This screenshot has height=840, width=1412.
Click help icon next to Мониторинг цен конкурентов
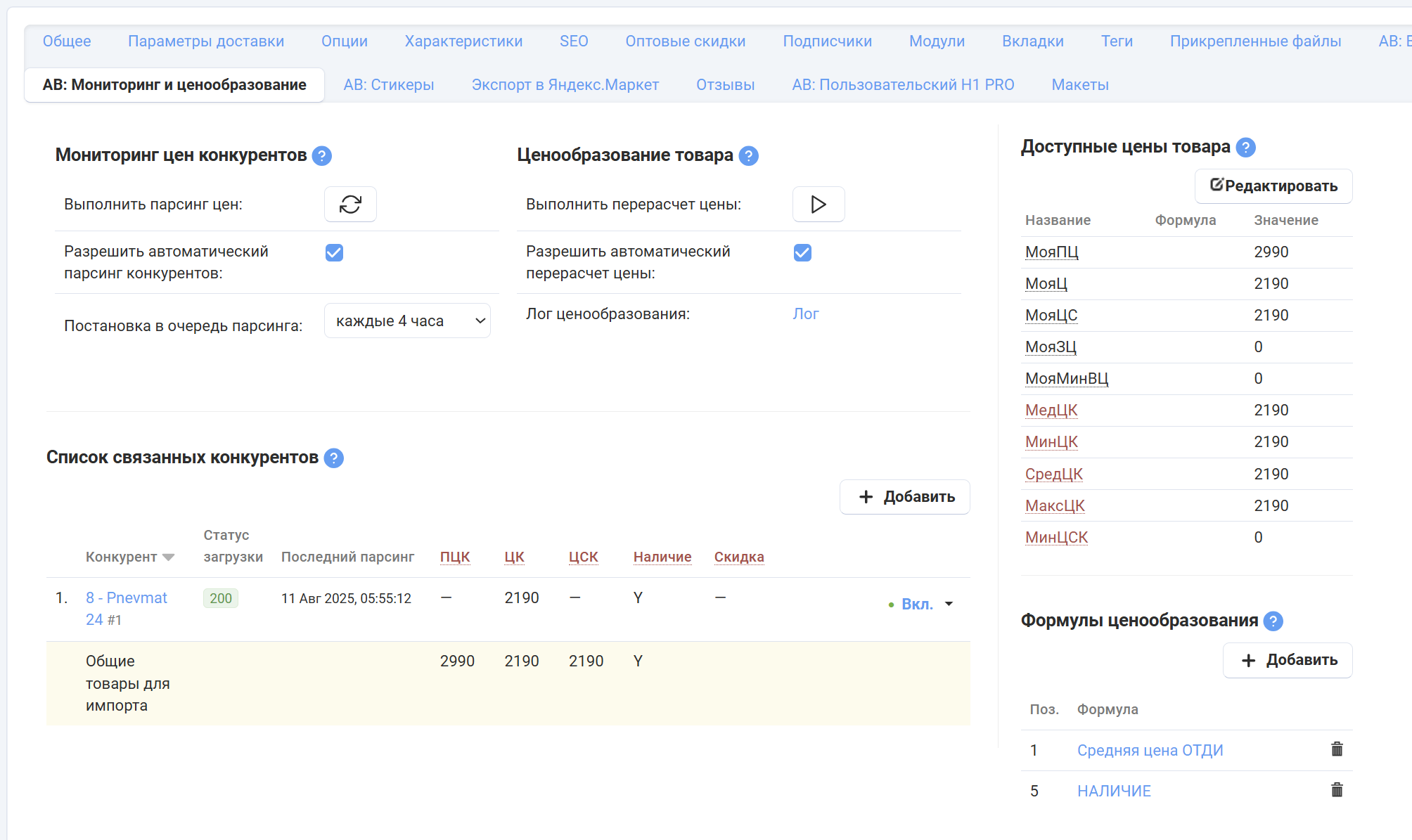click(x=322, y=156)
